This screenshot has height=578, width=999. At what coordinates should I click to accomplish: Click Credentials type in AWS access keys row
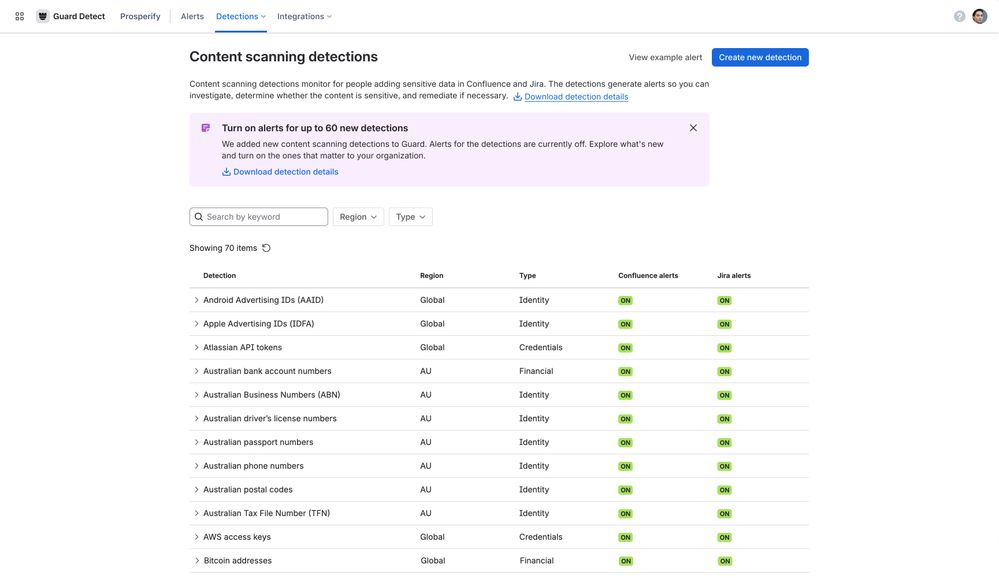541,537
